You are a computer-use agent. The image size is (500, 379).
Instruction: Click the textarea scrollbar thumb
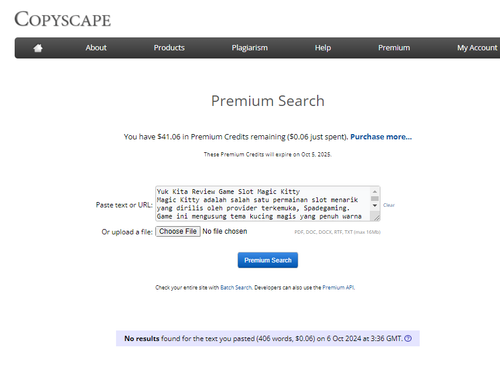tap(375, 198)
